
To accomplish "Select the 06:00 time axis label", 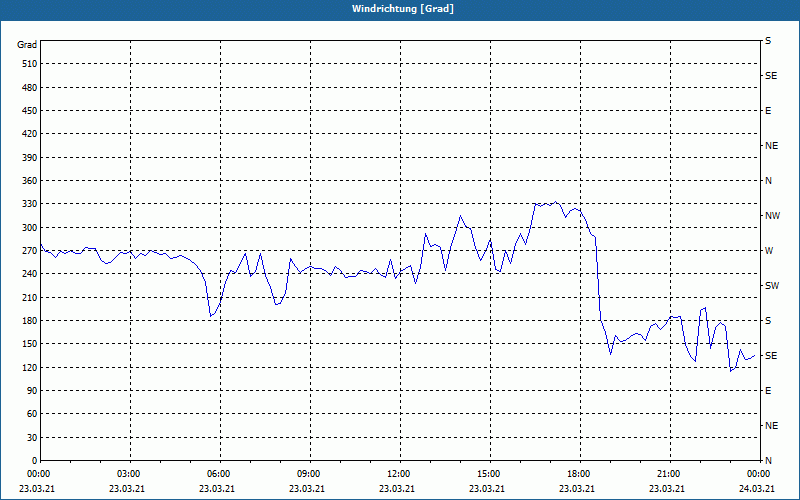I will coord(218,474).
